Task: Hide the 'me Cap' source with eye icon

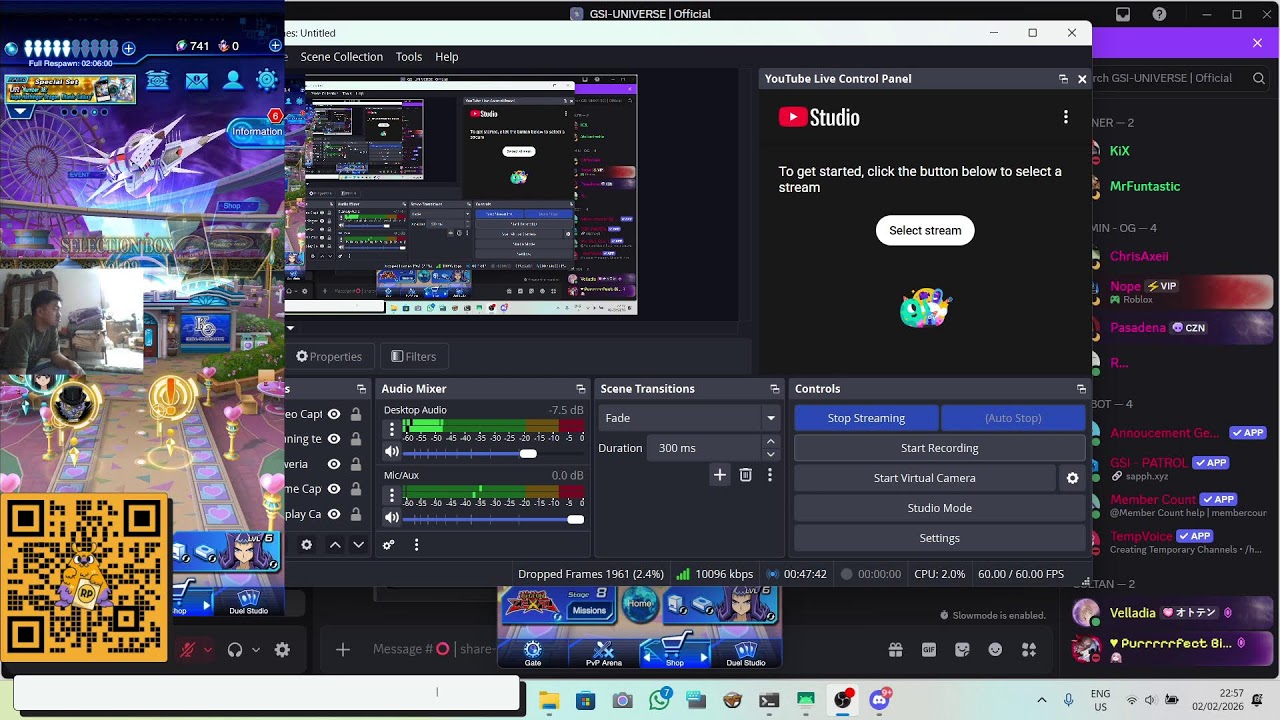Action: (x=334, y=489)
